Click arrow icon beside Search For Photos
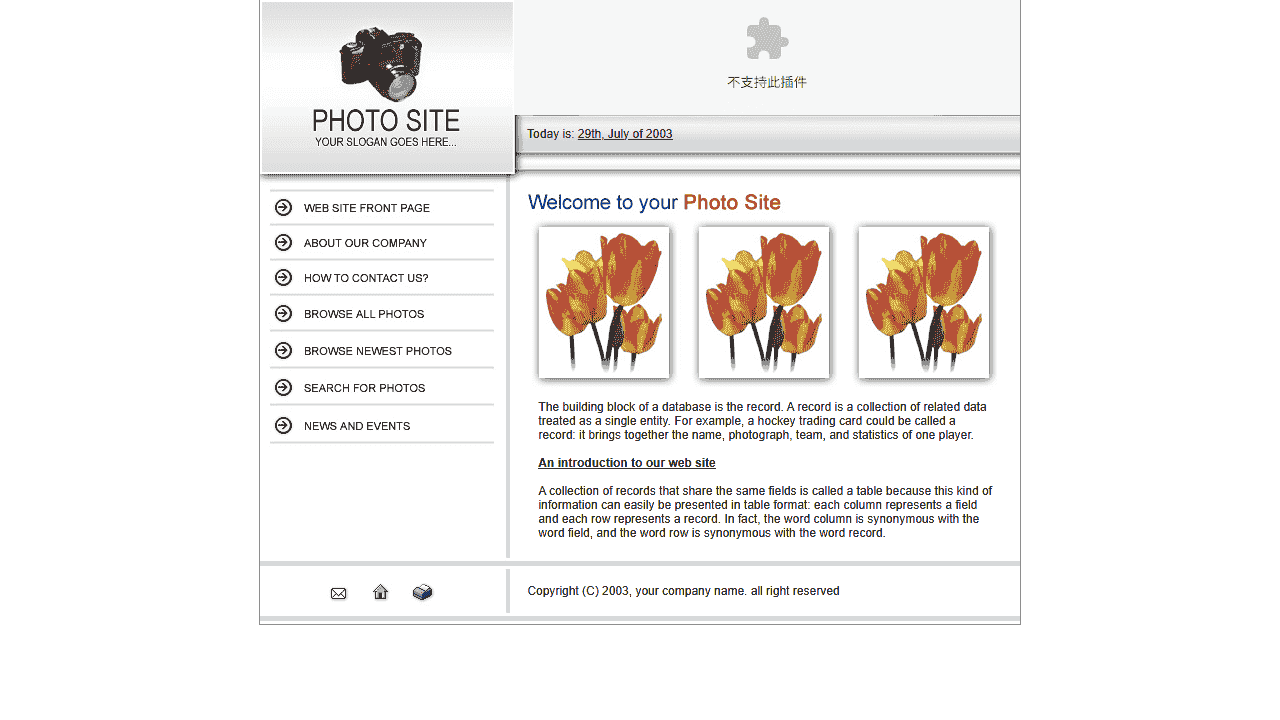The width and height of the screenshot is (1280, 720). click(284, 388)
